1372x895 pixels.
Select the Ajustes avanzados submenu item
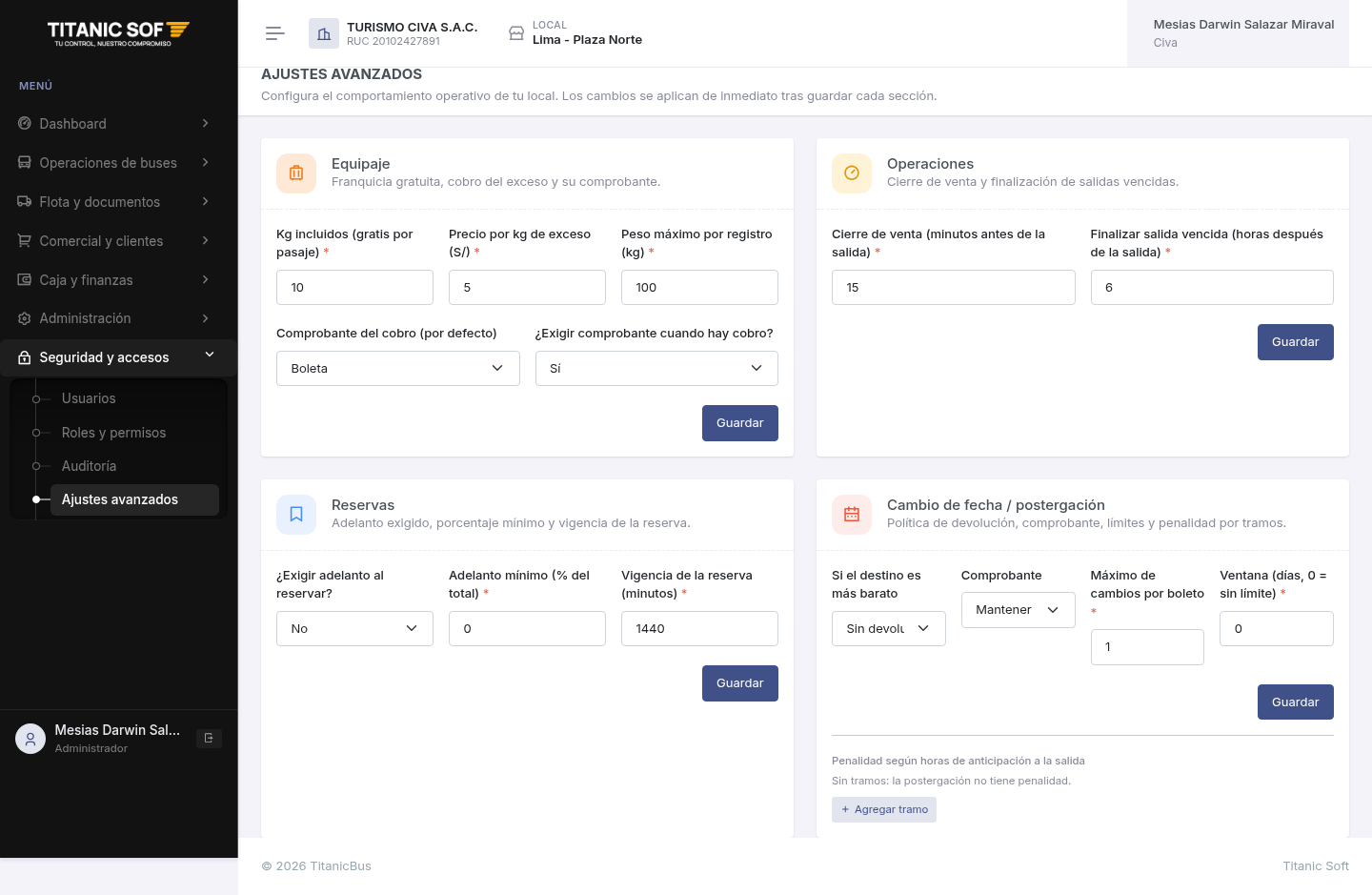[x=134, y=499]
